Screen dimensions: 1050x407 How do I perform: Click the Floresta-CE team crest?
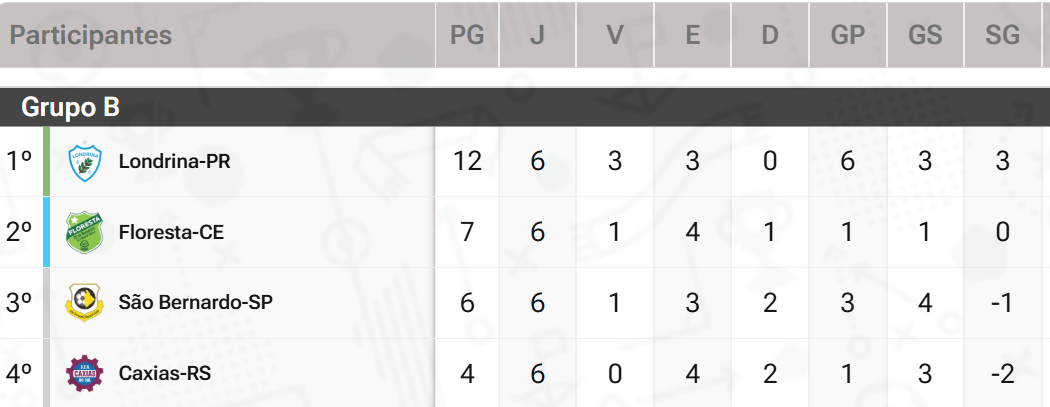(x=83, y=232)
